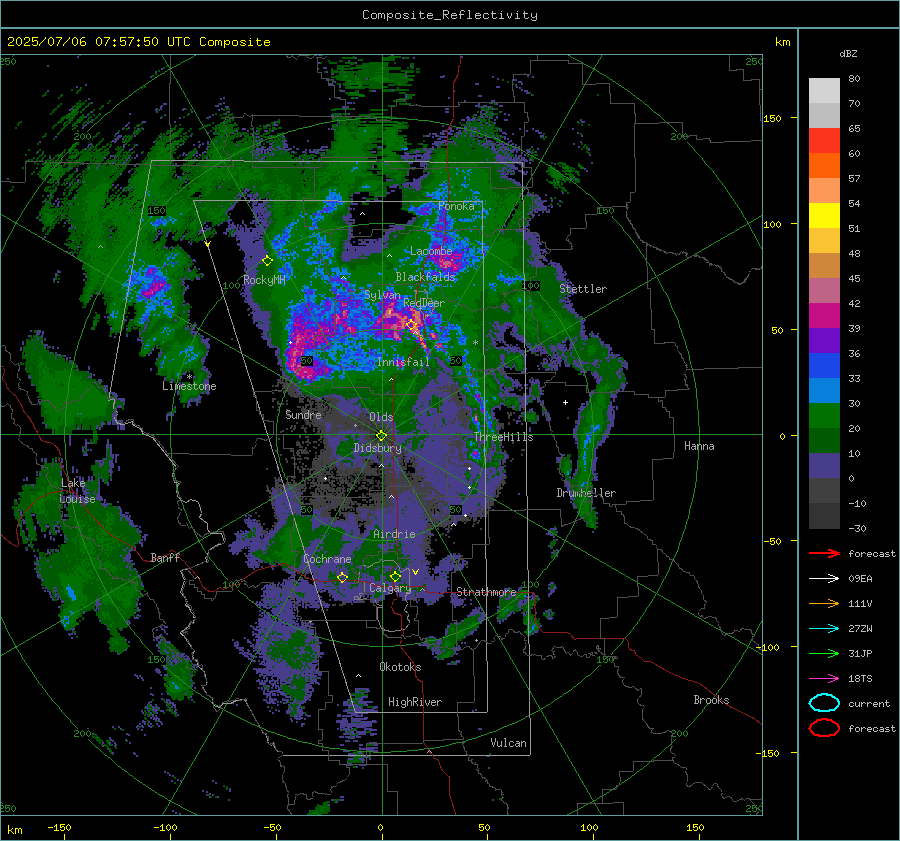Click the ThreeHills town label
900x841 pixels.
pos(503,437)
